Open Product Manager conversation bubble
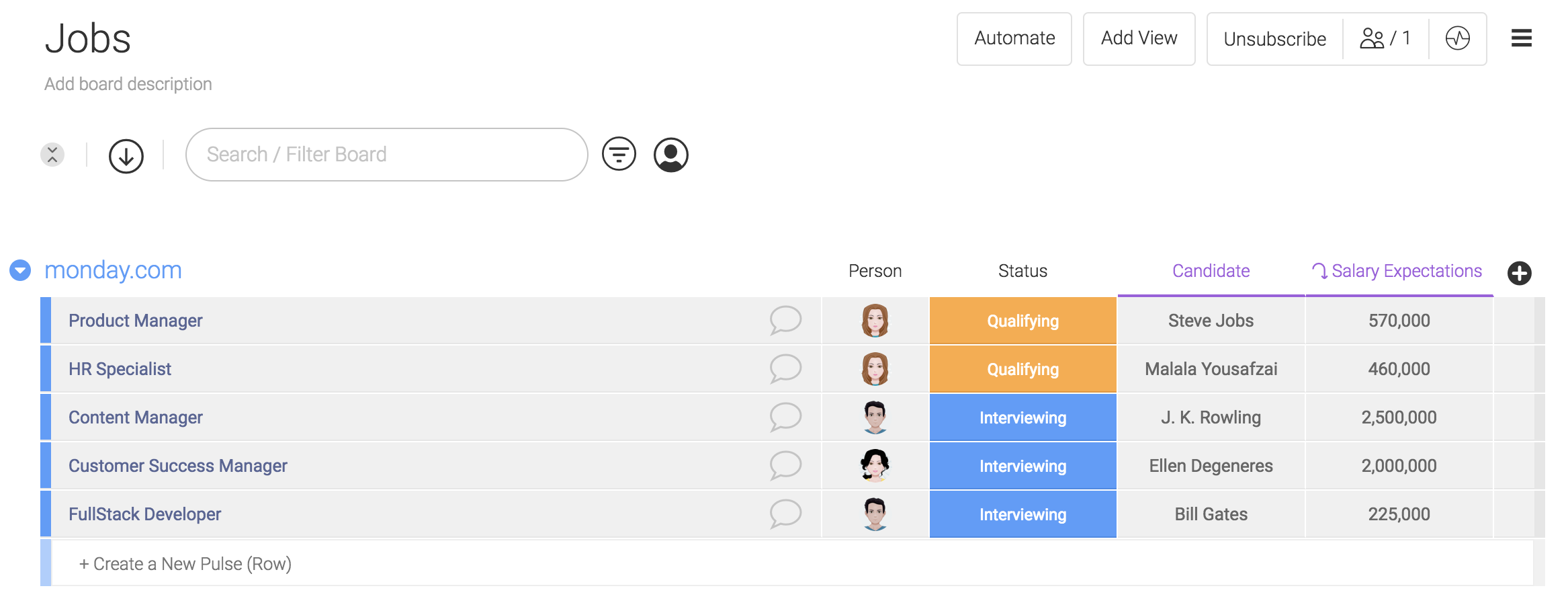 point(785,320)
